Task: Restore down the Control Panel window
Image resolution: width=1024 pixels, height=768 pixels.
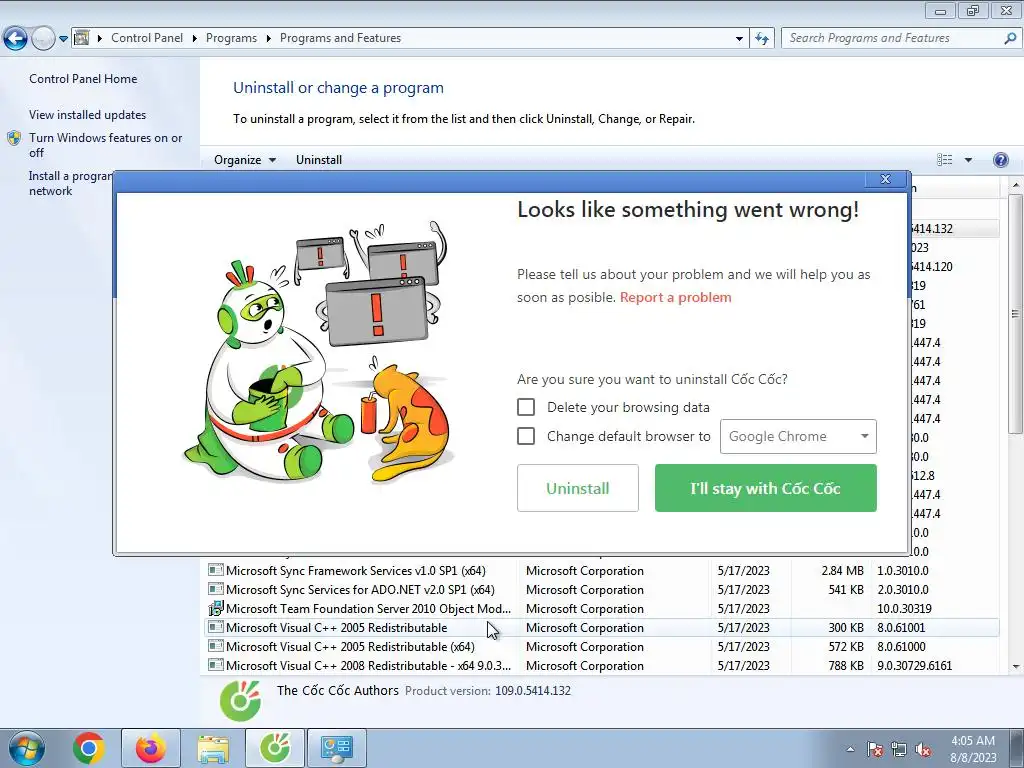Action: click(x=973, y=10)
